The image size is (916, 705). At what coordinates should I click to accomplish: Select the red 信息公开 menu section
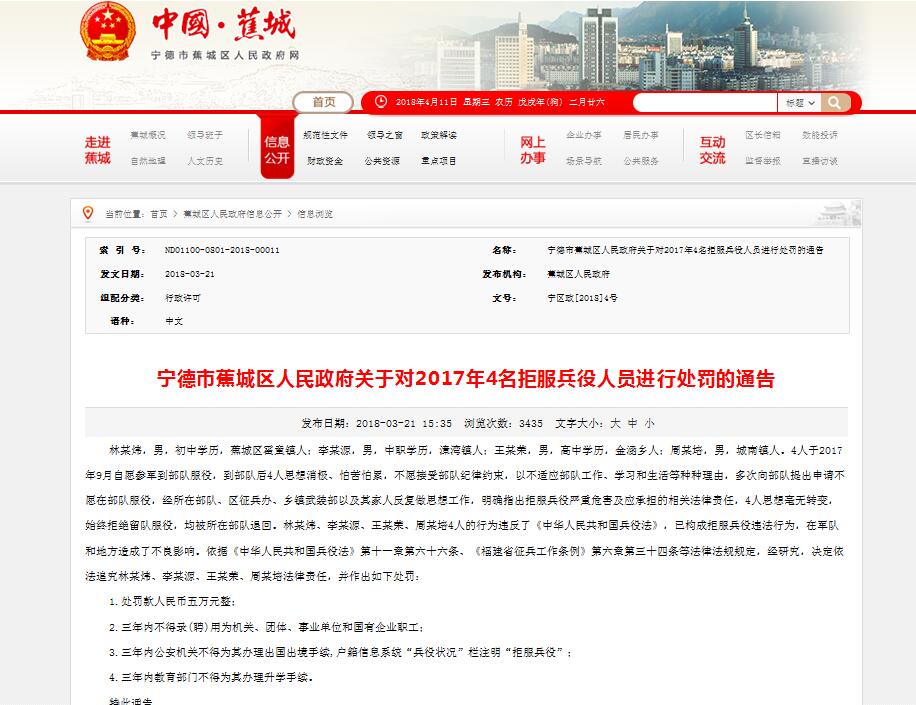point(277,150)
